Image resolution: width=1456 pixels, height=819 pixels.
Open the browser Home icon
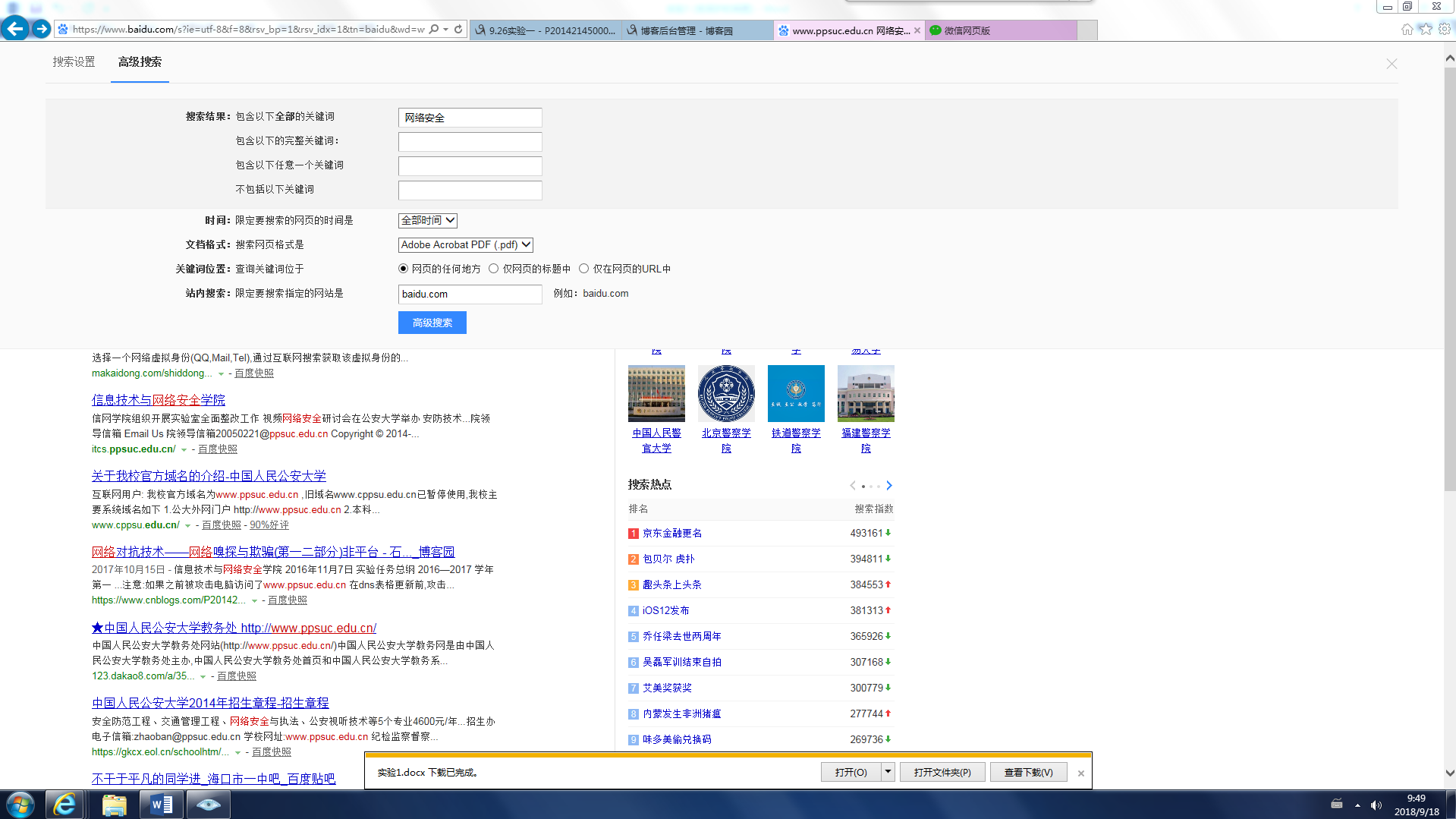1407,29
